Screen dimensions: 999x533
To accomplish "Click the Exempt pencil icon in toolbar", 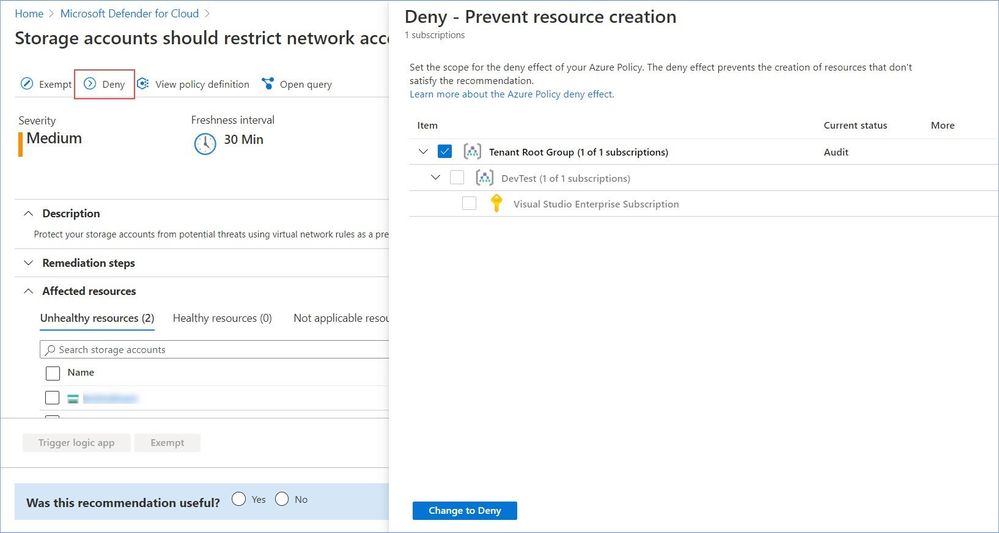I will pos(26,84).
